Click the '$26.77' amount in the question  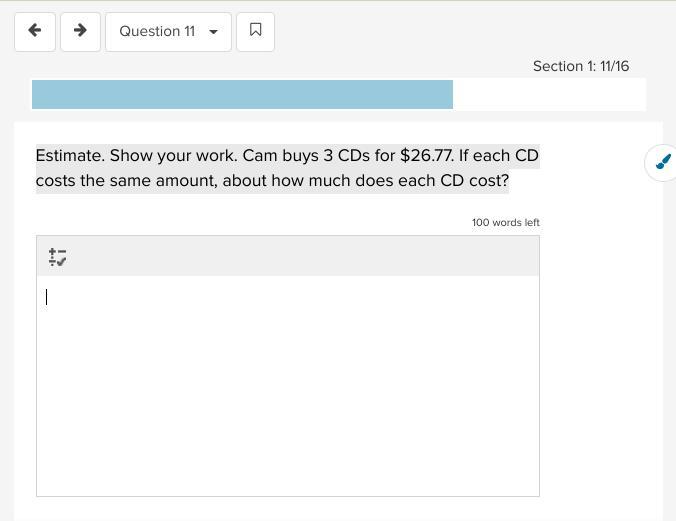pos(426,156)
